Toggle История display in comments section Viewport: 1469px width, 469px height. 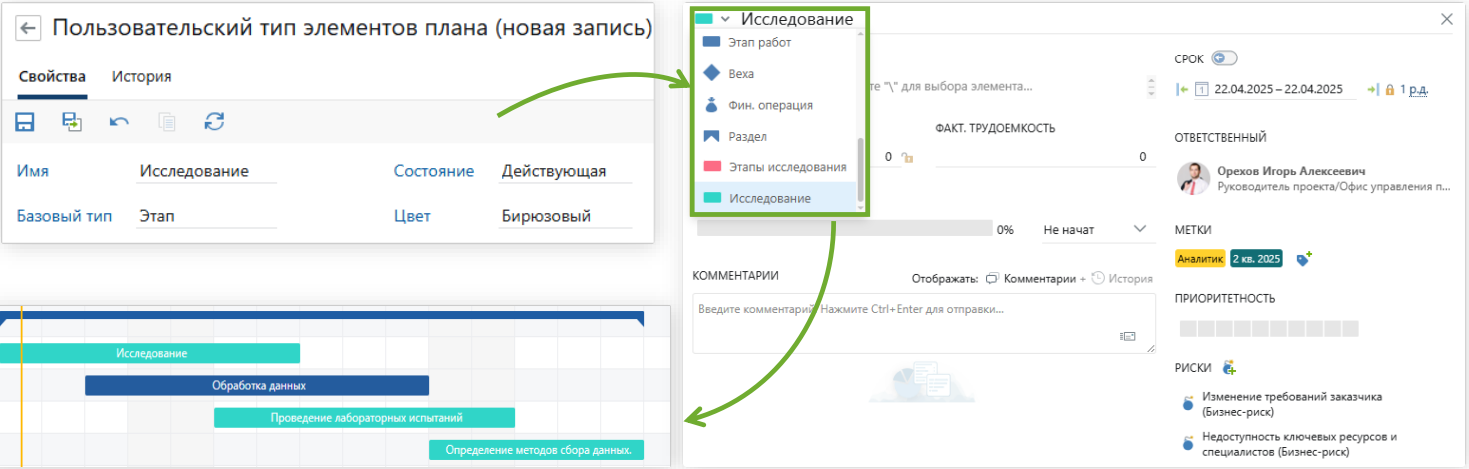[x=1123, y=278]
